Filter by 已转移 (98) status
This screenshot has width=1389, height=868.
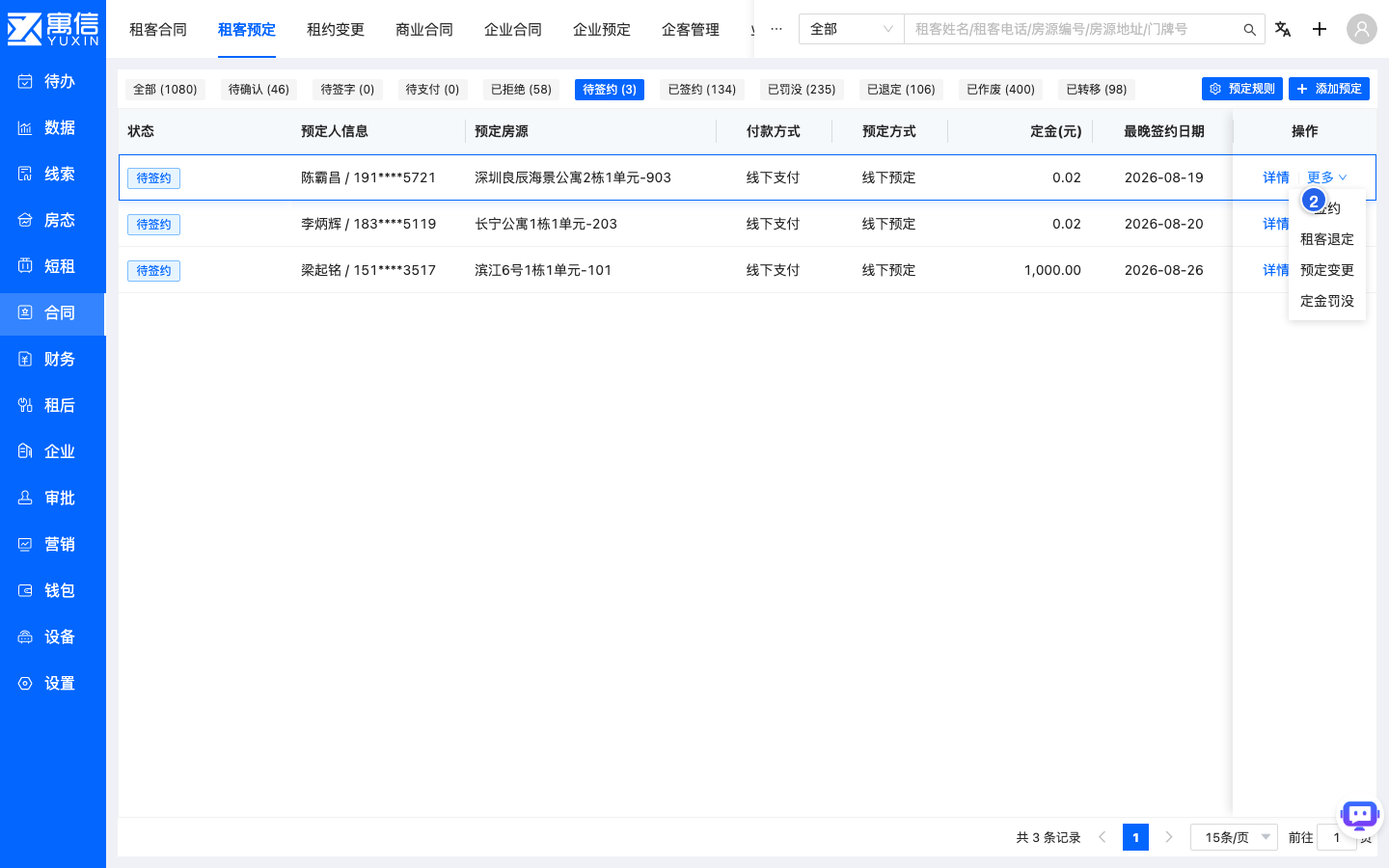(1097, 90)
